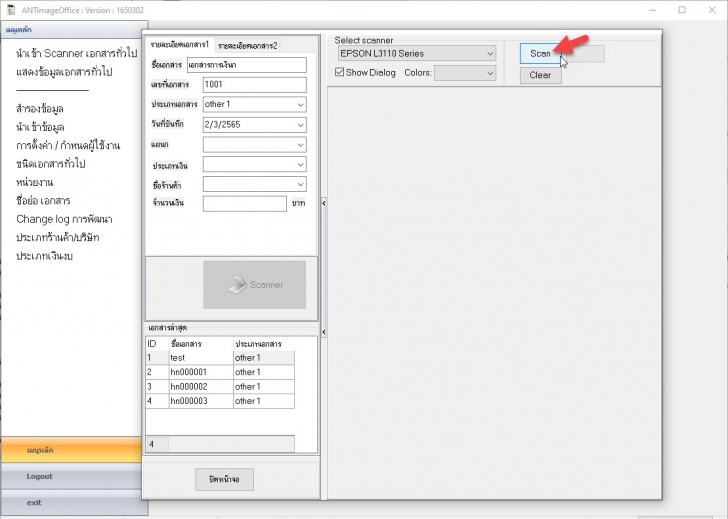Expand the ประเภทเงิน dropdown
The width and height of the screenshot is (728, 519).
[x=254, y=165]
